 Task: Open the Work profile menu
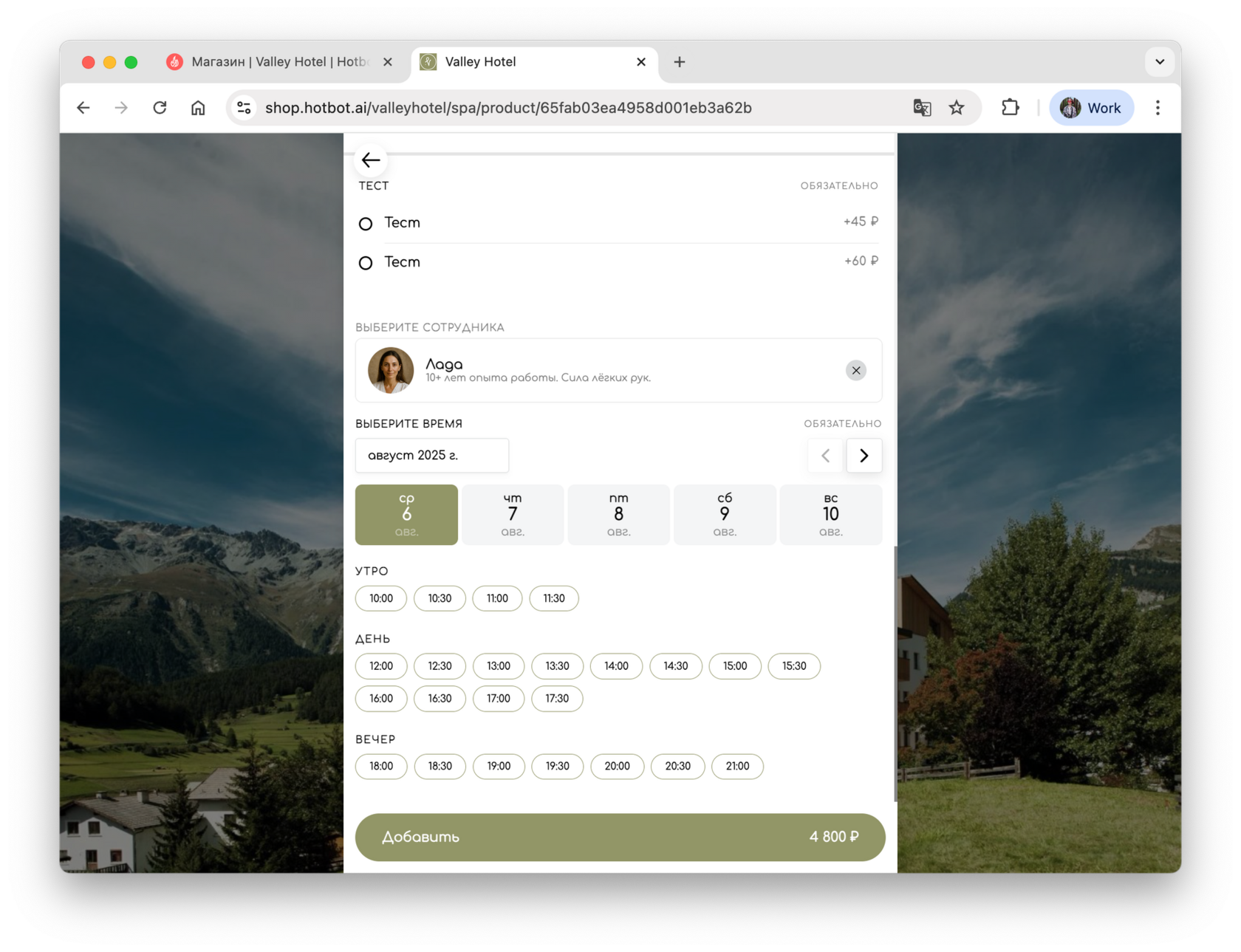1091,108
